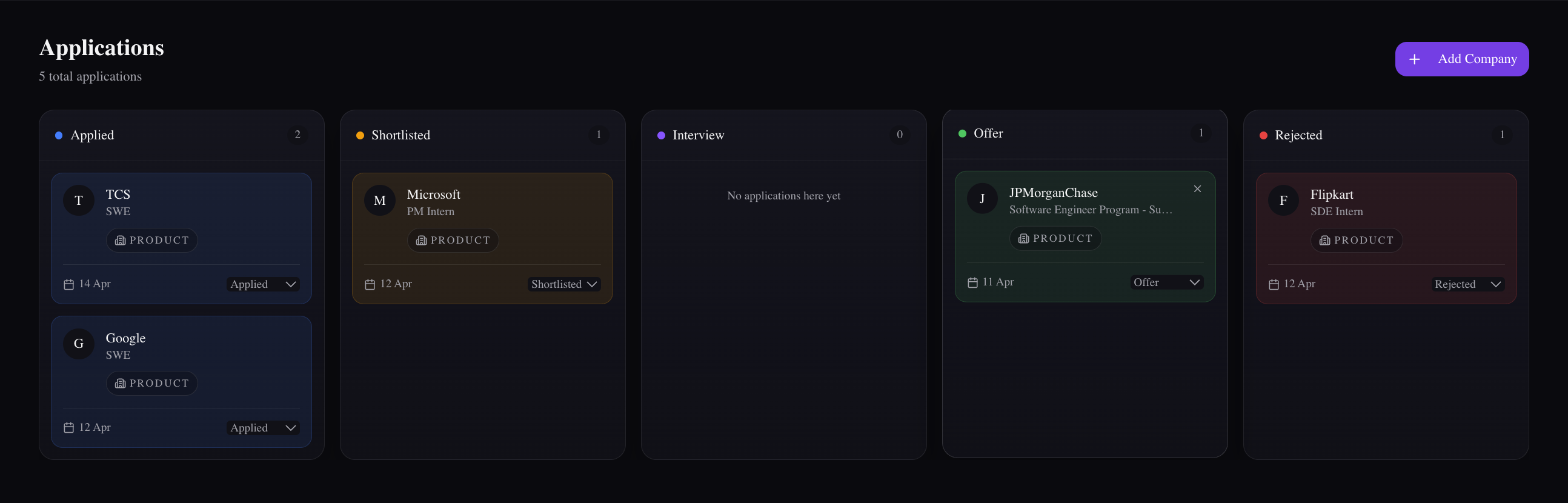Click the G avatar on the Google card
The image size is (1568, 503).
click(x=79, y=344)
